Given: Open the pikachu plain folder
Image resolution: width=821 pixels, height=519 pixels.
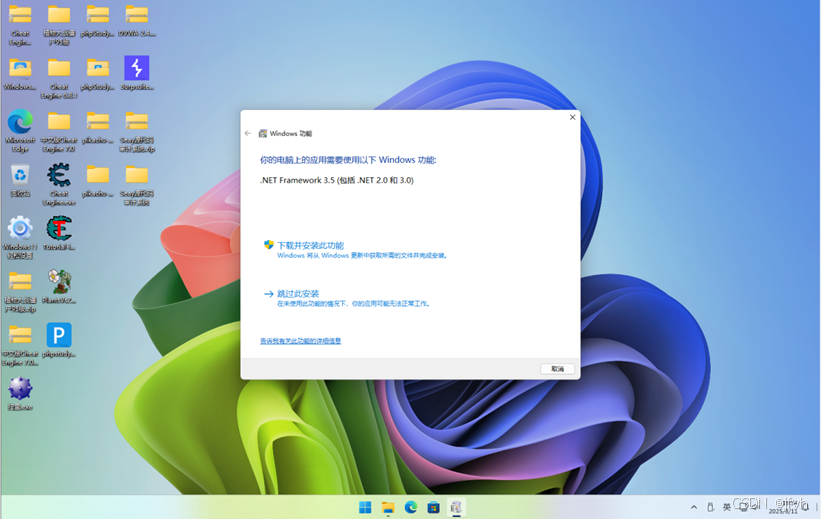Looking at the screenshot, I should tap(97, 181).
